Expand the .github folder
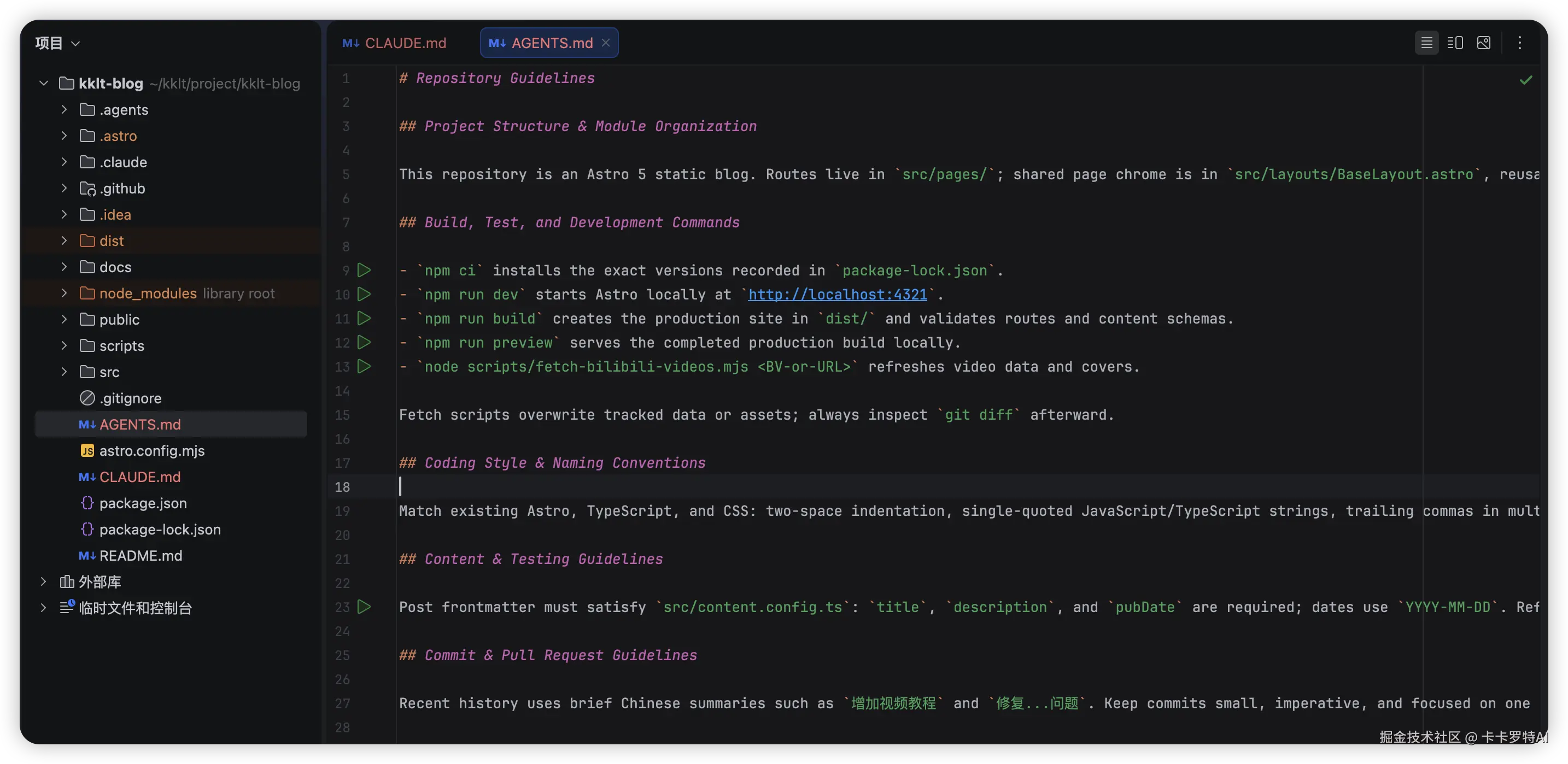1568x764 pixels. 64,188
